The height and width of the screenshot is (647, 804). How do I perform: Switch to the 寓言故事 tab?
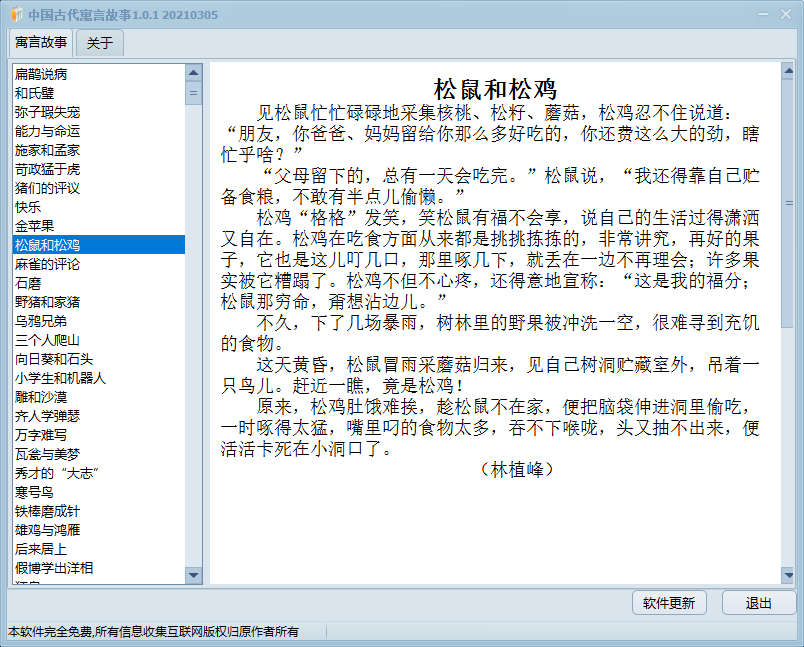40,43
